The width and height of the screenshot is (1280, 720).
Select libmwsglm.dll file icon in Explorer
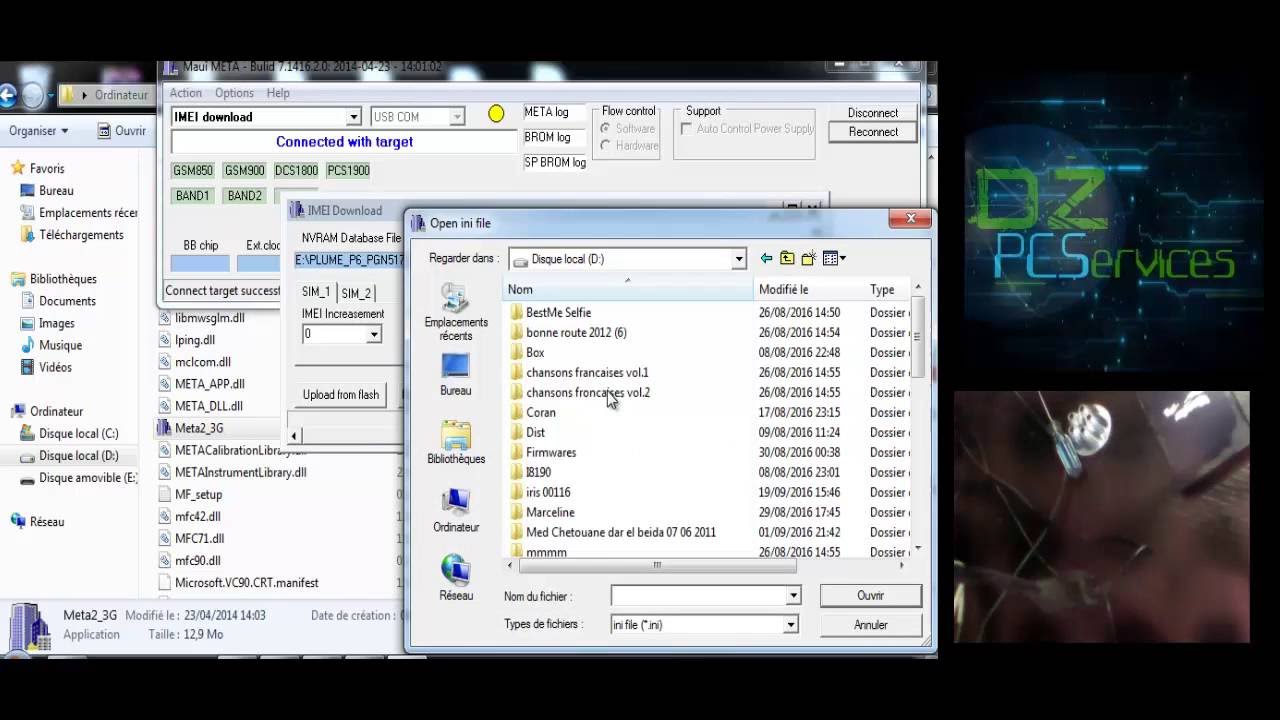point(165,318)
